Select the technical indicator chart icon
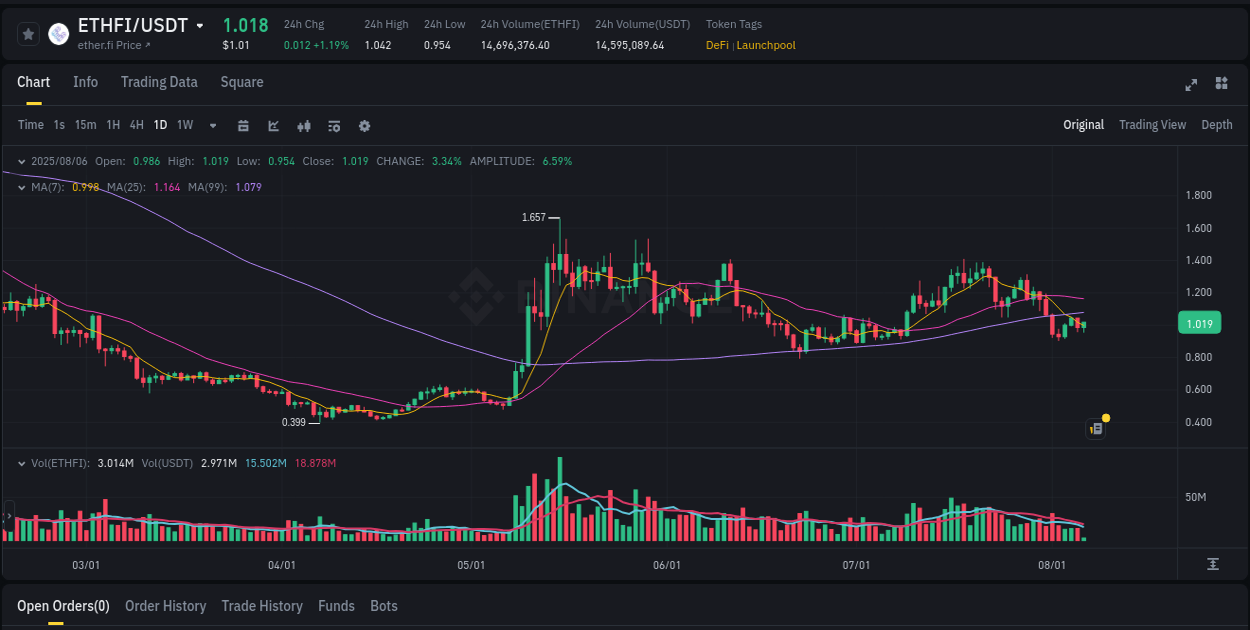The height and width of the screenshot is (630, 1250). tap(272, 126)
